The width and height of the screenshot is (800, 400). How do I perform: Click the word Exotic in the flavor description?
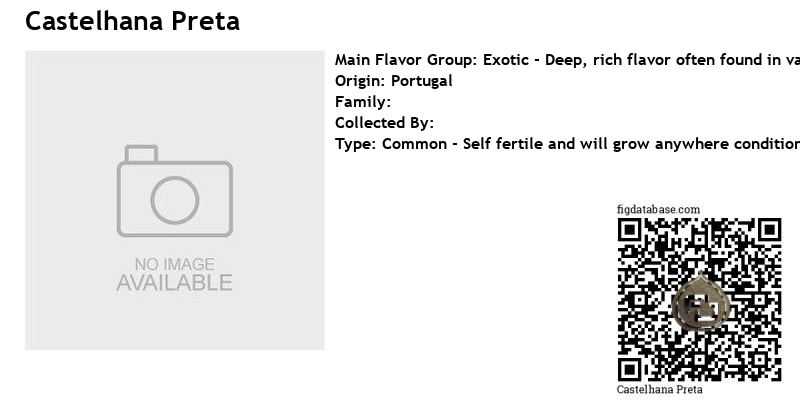click(x=506, y=60)
